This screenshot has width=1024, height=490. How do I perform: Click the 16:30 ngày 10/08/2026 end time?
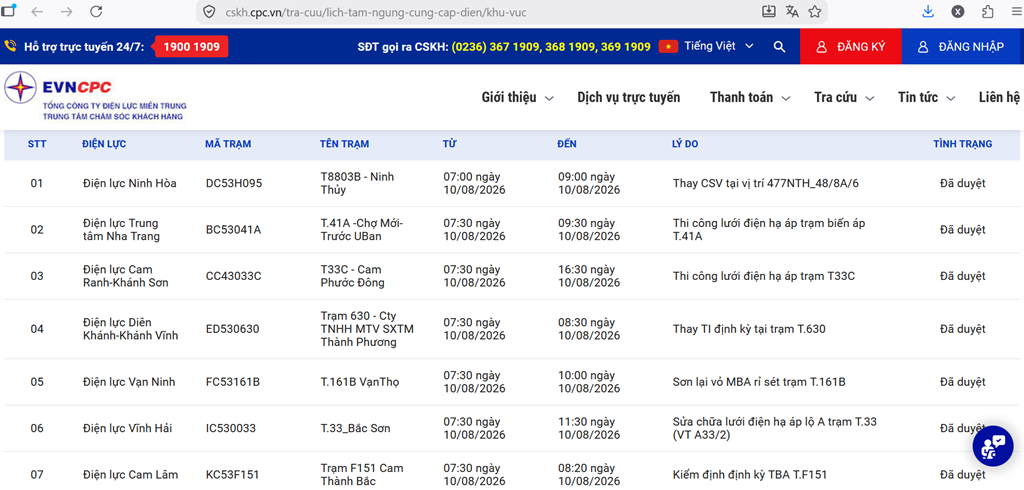tap(588, 276)
